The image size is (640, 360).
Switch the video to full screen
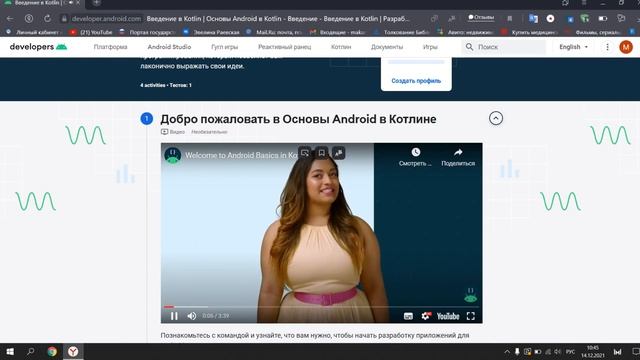tap(471, 316)
